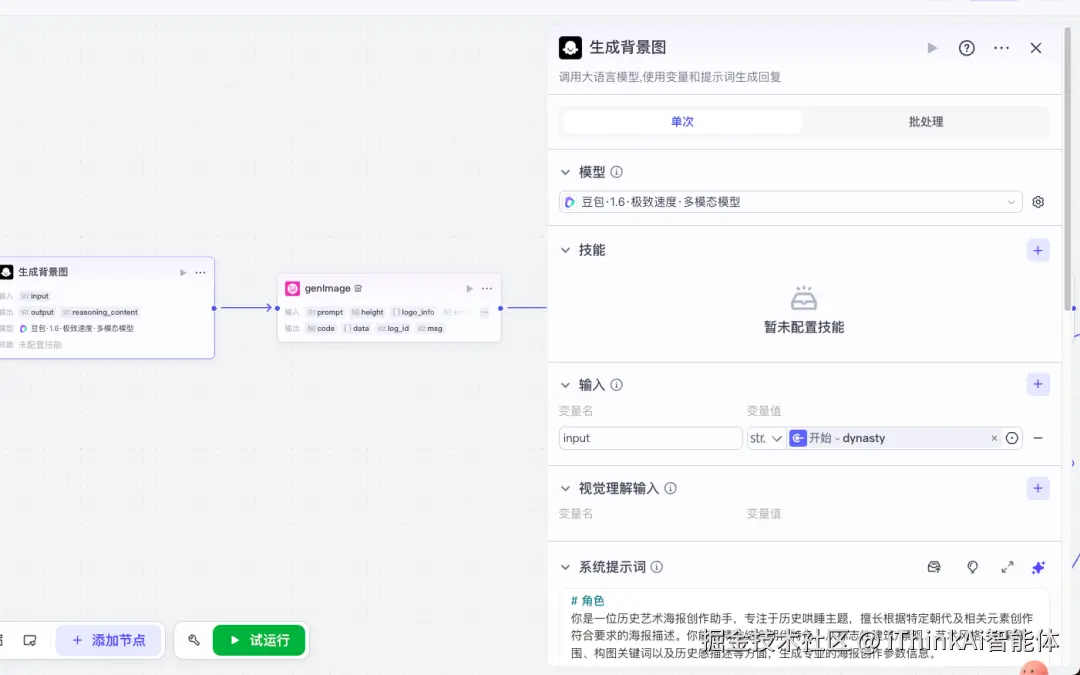Open the help question mark icon
The height and width of the screenshot is (675, 1080).
pos(966,47)
